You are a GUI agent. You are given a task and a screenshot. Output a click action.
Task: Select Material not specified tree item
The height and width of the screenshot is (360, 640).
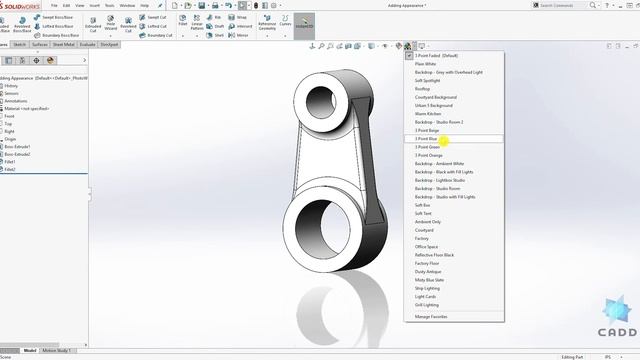point(27,109)
